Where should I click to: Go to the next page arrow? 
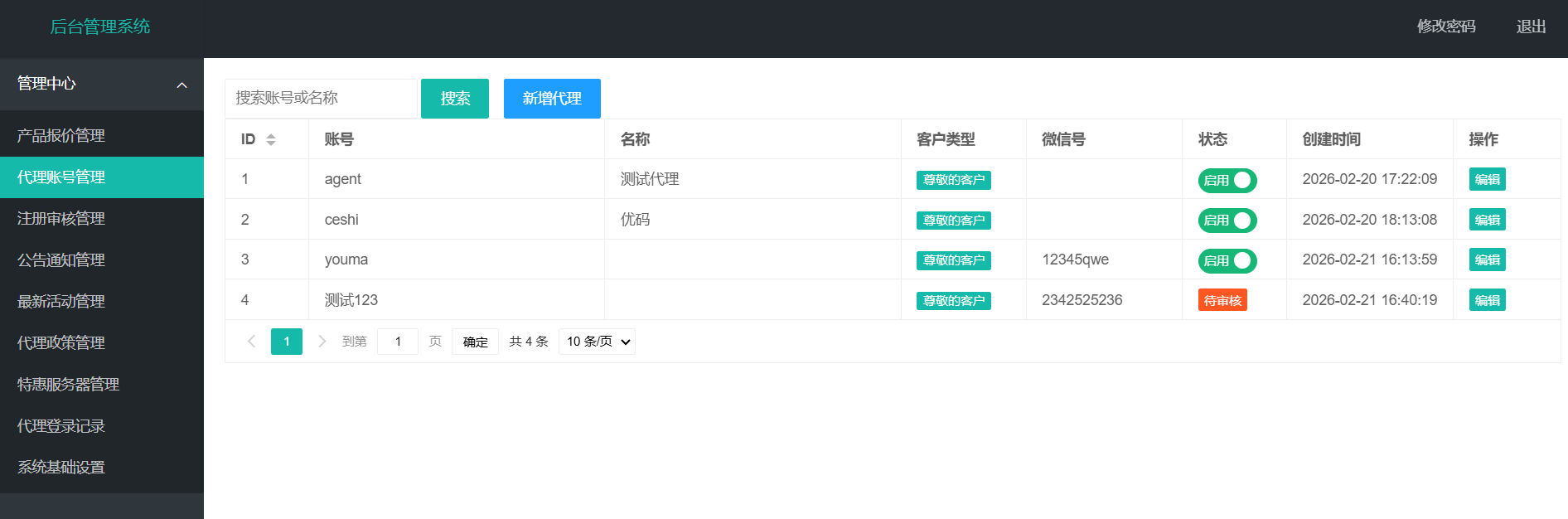322,342
